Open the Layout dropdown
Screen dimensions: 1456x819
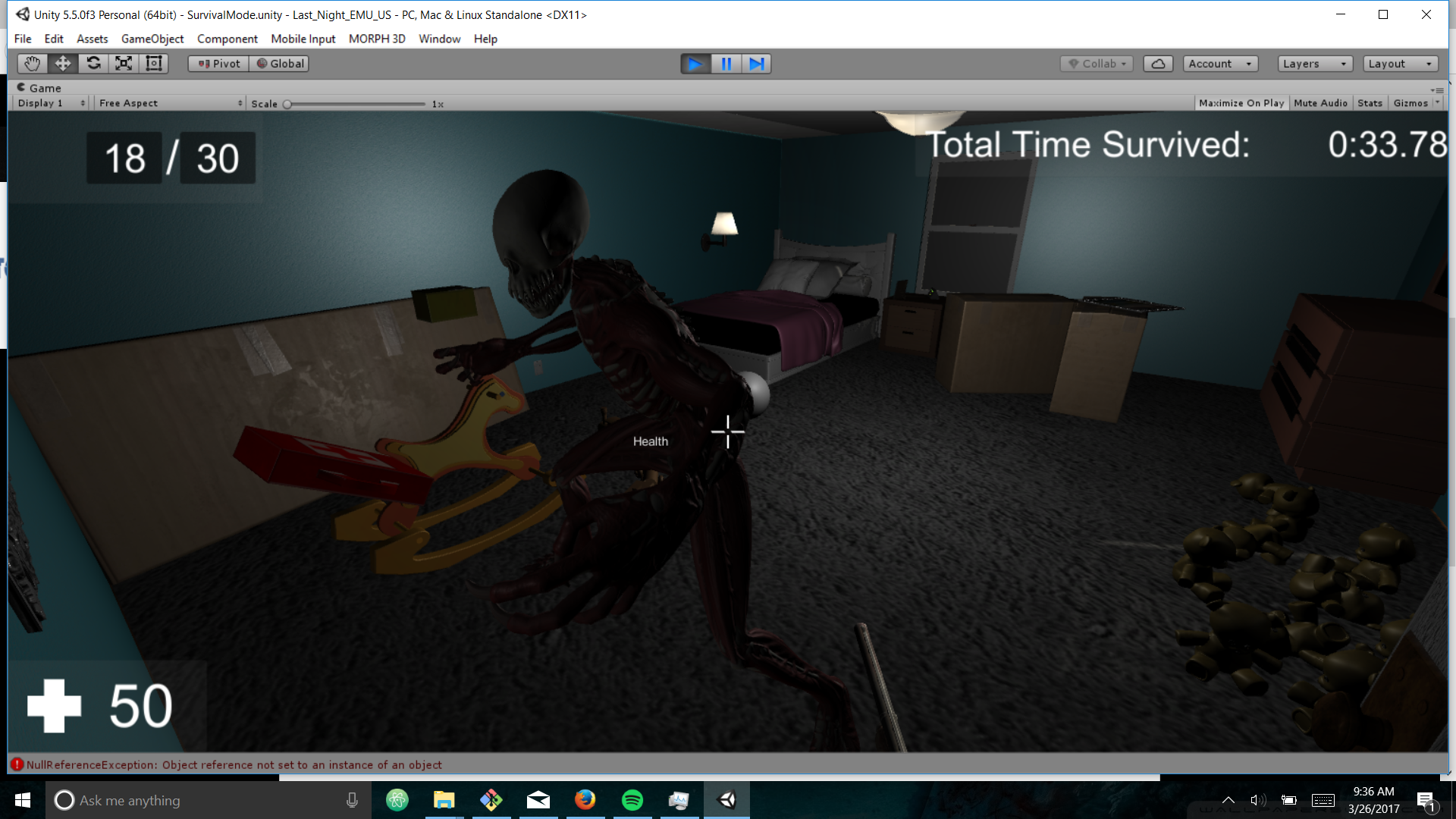tap(1401, 64)
